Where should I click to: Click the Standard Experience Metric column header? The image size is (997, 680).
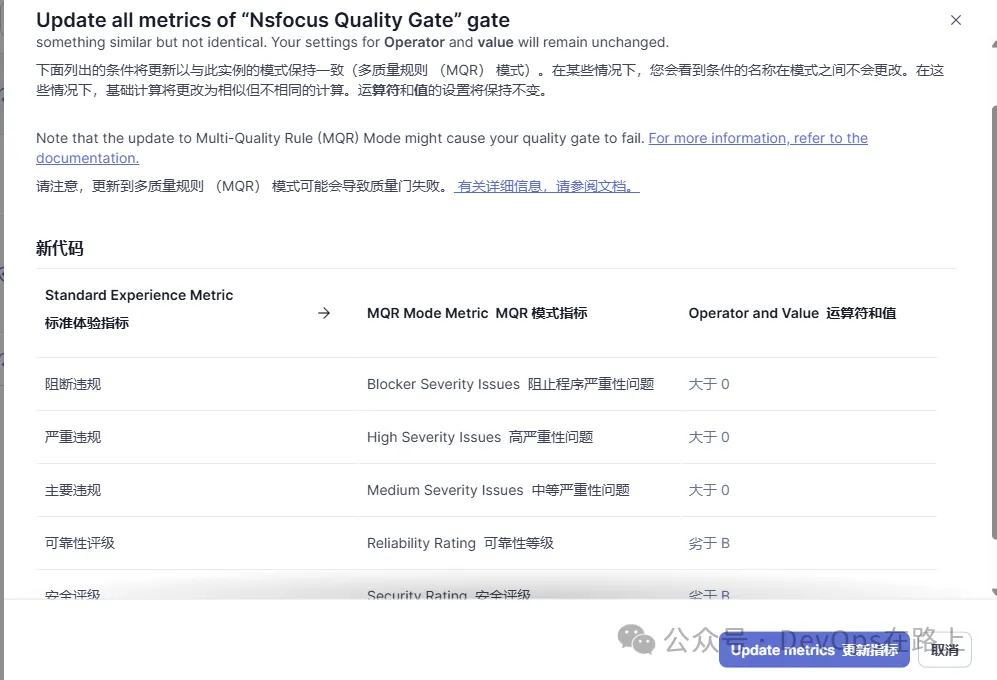[x=139, y=296]
